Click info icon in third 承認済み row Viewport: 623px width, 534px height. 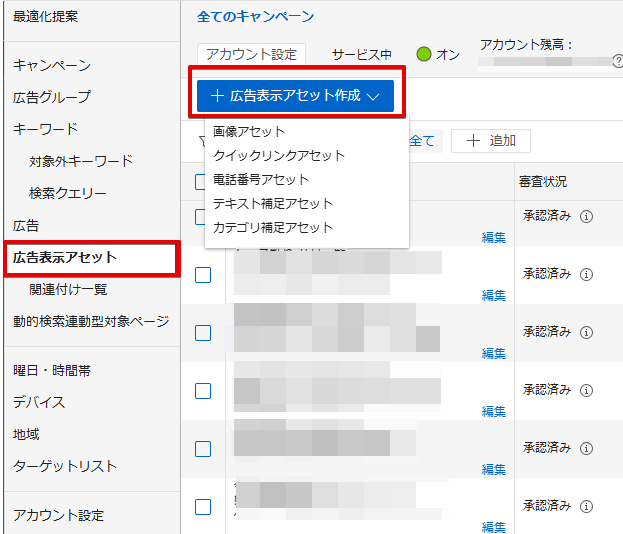tap(587, 332)
